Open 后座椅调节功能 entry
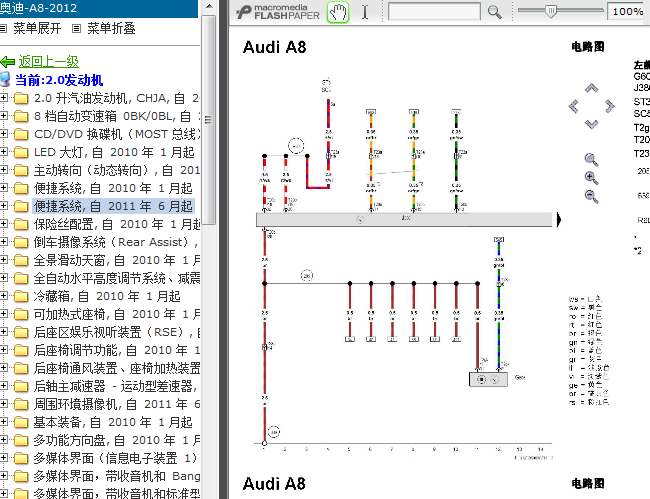The image size is (650, 499). click(x=117, y=350)
